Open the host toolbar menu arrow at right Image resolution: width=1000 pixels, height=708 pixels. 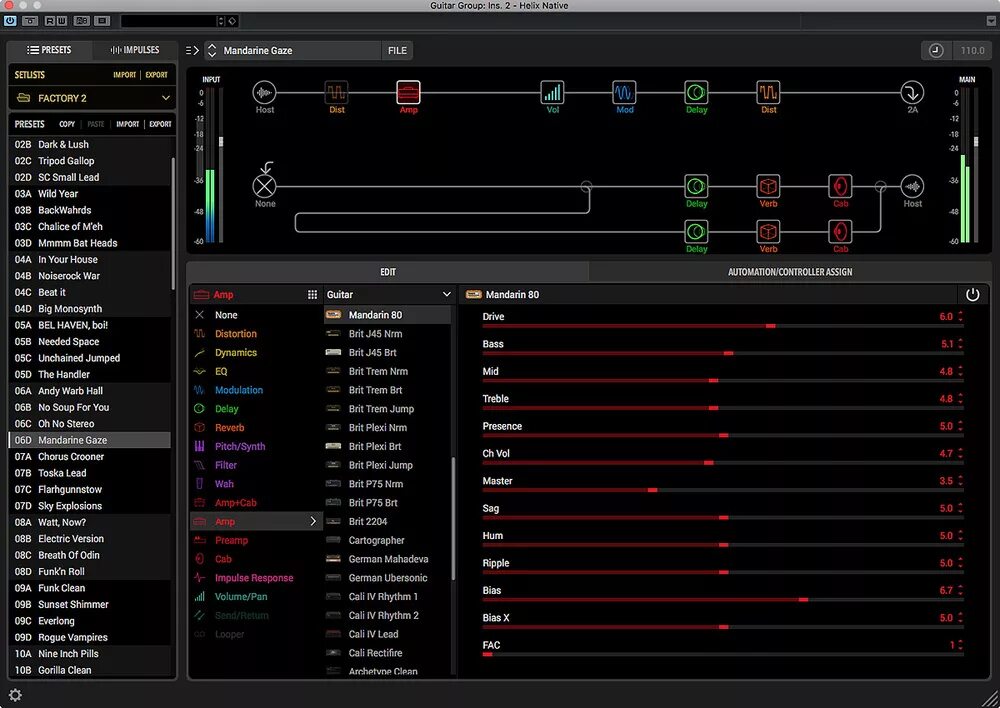990,20
